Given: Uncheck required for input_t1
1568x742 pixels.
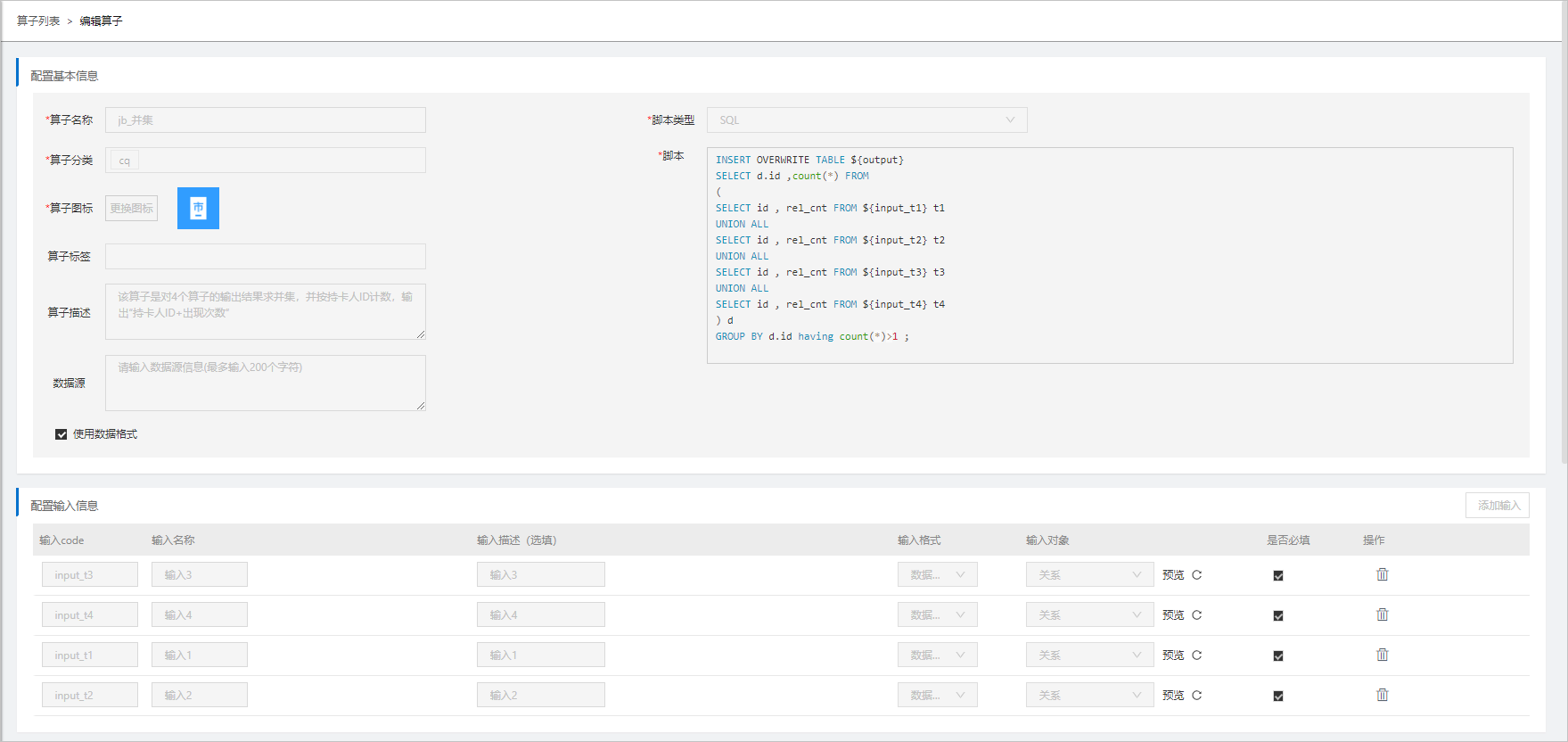Looking at the screenshot, I should pyautogui.click(x=1278, y=656).
